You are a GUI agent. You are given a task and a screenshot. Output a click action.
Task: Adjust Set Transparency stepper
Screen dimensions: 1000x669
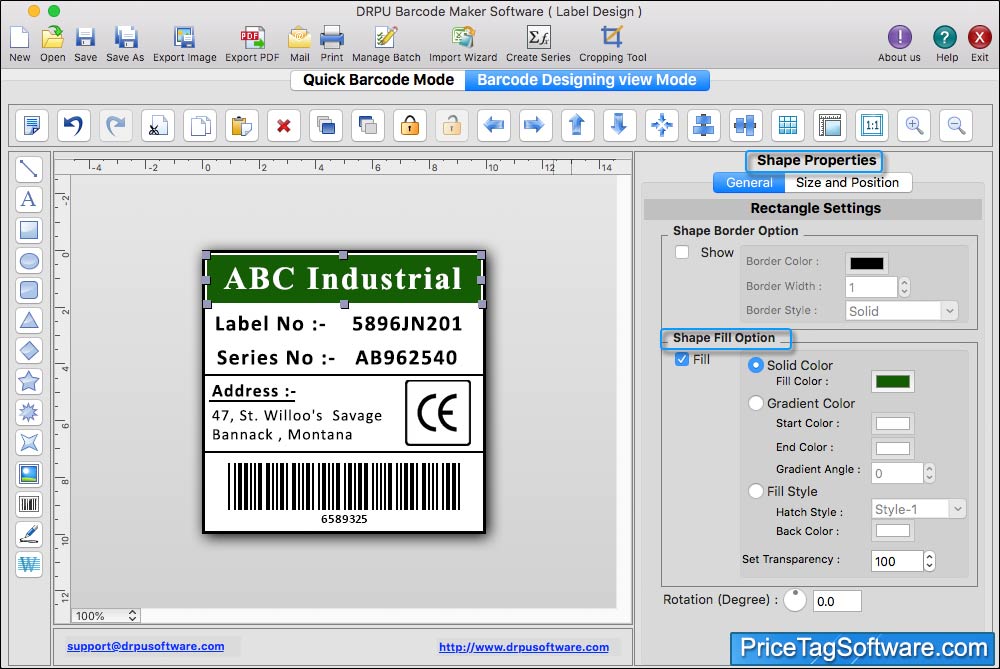[x=929, y=561]
